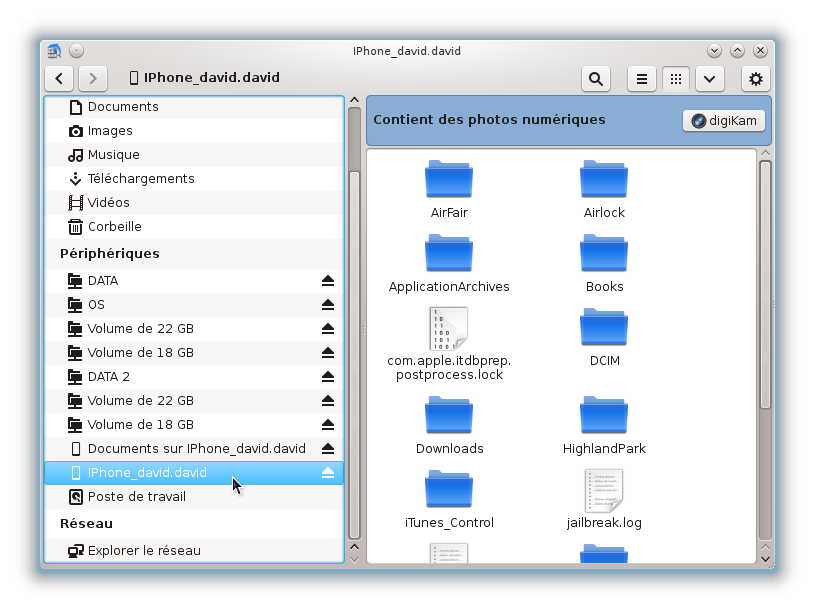Open Corbeille trash in the sidebar
Screen dimensions: 815x609
click(194, 227)
